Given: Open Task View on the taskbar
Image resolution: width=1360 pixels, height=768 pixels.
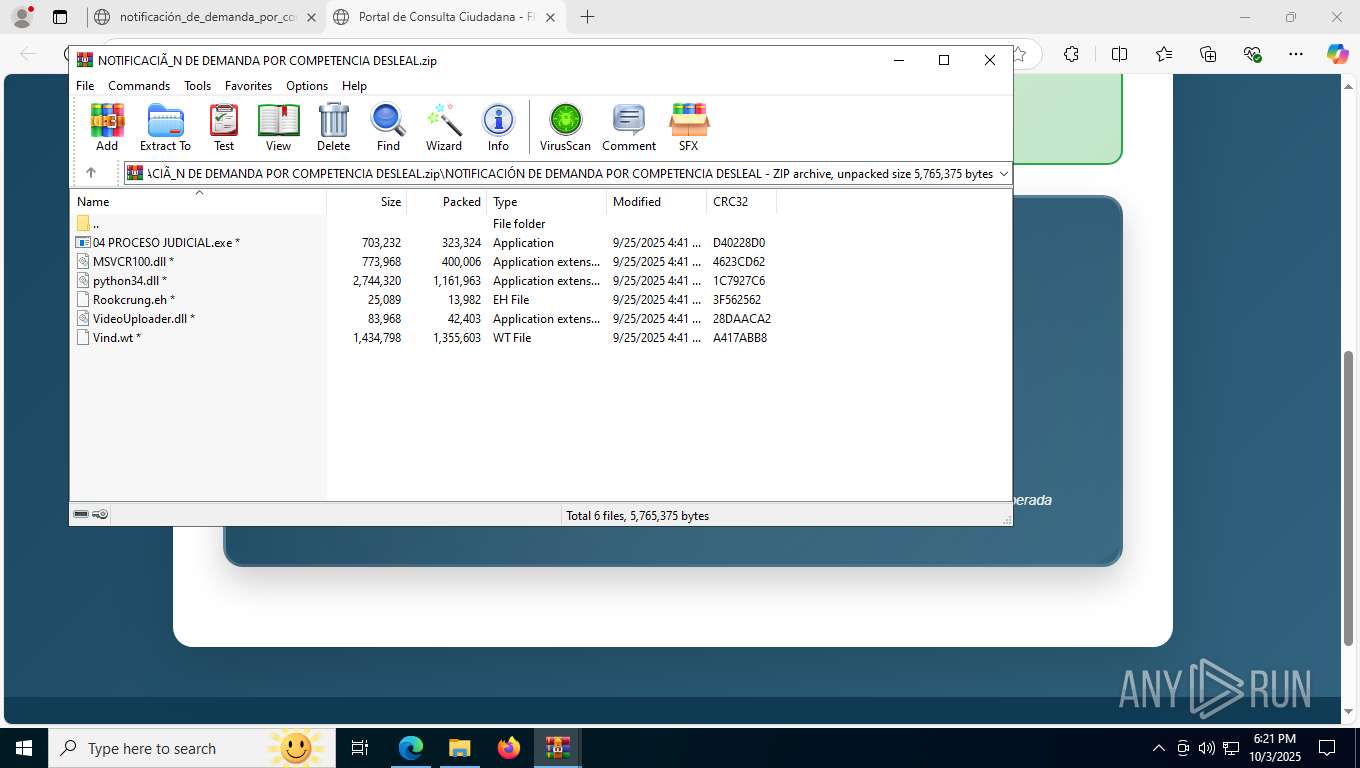Looking at the screenshot, I should (x=360, y=748).
